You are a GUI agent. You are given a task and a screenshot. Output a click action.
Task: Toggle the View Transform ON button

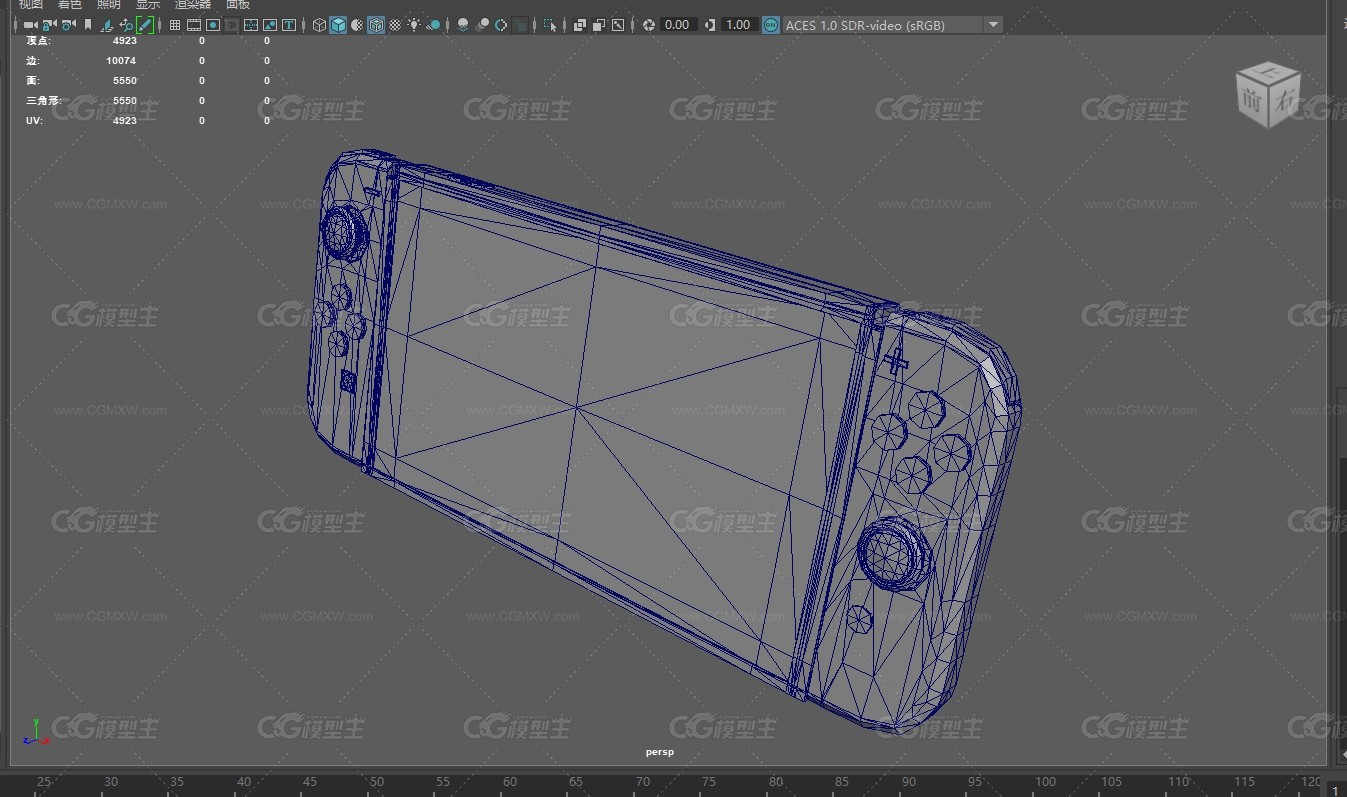[771, 25]
